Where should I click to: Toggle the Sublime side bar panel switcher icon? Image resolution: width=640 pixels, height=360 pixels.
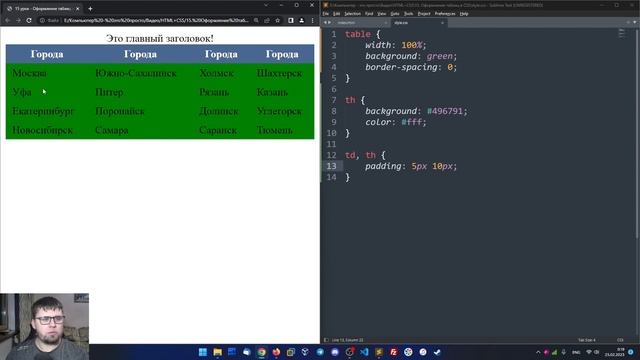[x=326, y=340]
